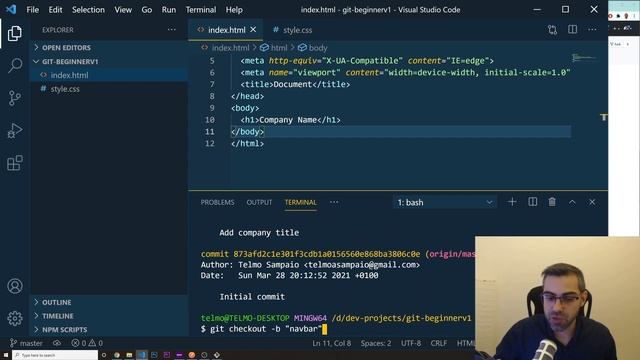Screen dimensions: 640x360
Task: Click the editor minimap
Action: (x=584, y=58)
